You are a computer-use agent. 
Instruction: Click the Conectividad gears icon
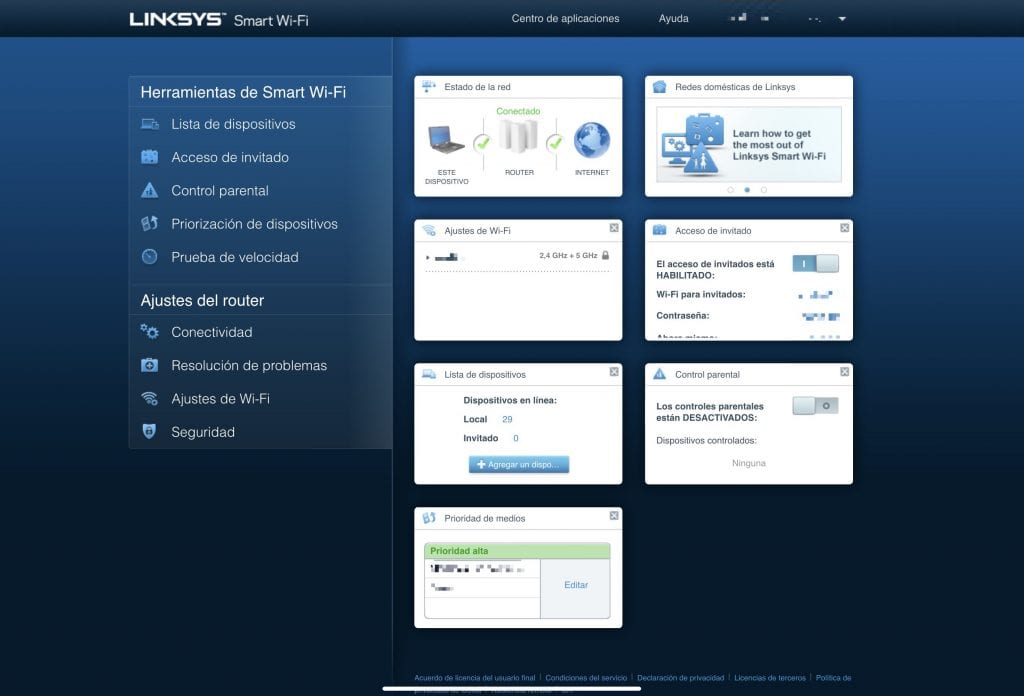[149, 332]
